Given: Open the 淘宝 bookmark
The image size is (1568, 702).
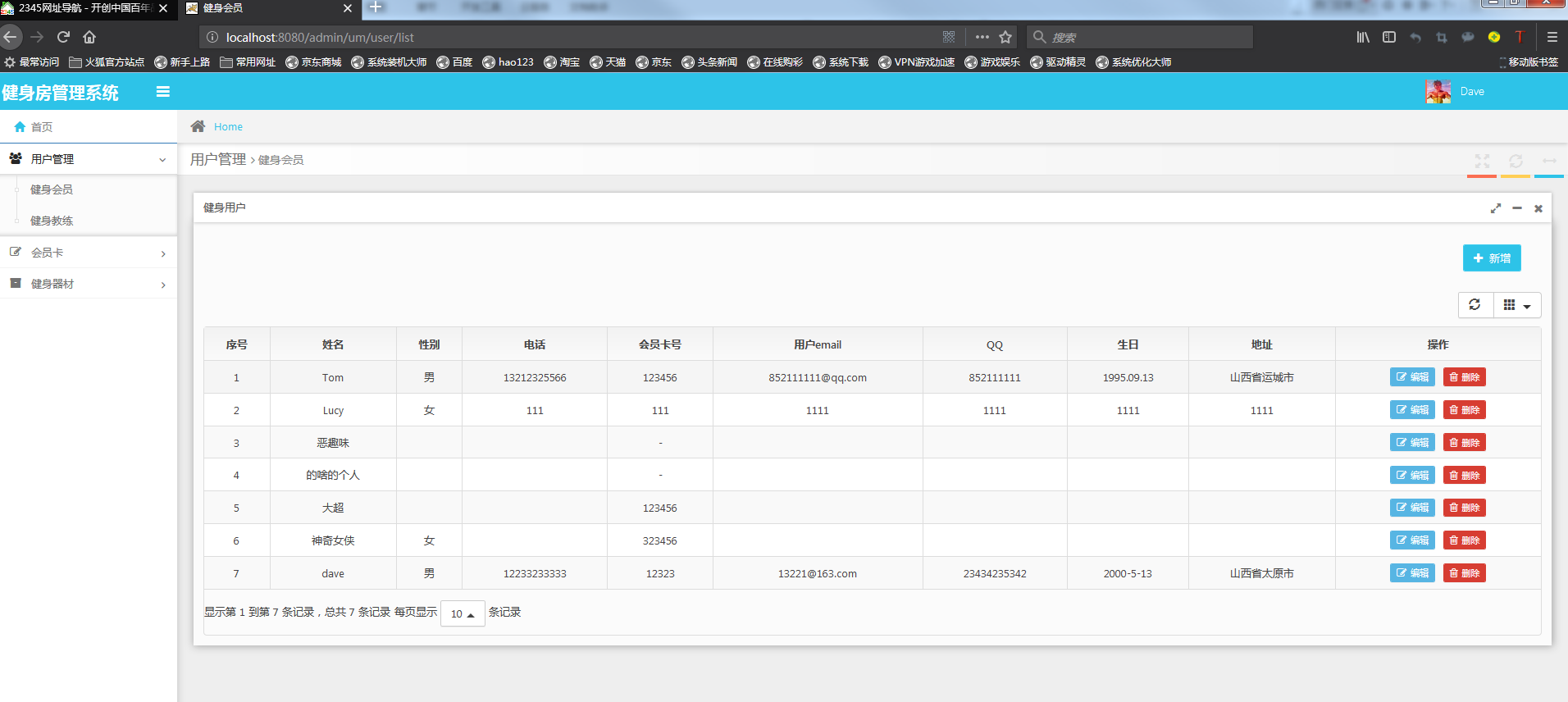Looking at the screenshot, I should (562, 62).
